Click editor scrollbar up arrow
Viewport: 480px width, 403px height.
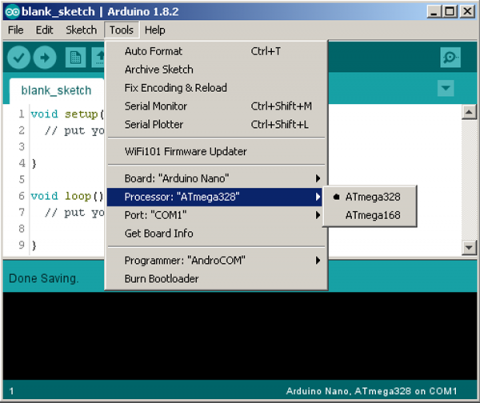pyautogui.click(x=469, y=112)
